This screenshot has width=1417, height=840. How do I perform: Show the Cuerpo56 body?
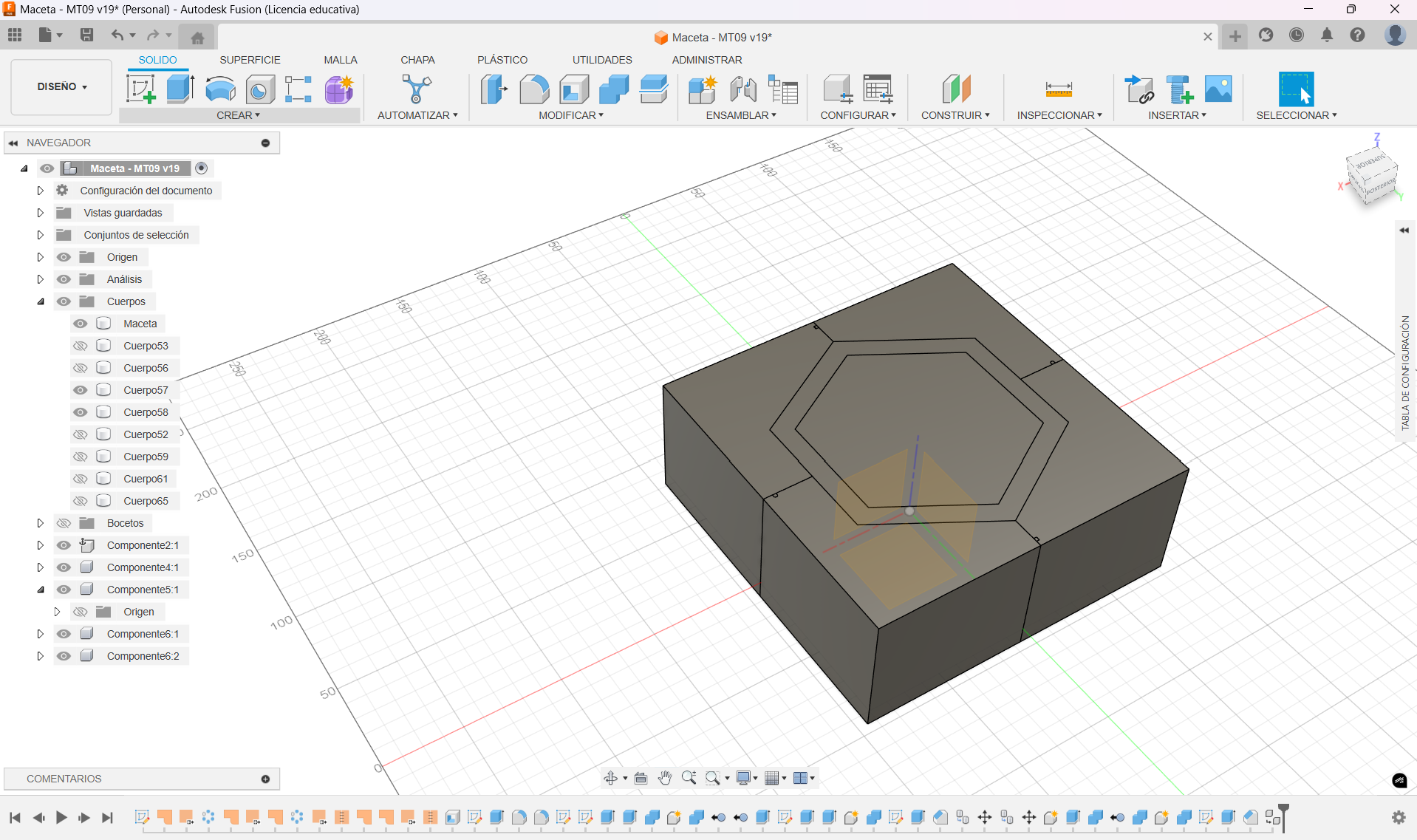pos(80,368)
